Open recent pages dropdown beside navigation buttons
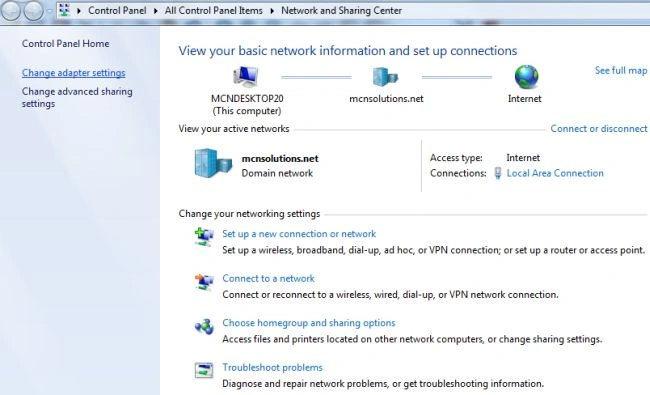The image size is (650, 395). click(x=49, y=11)
